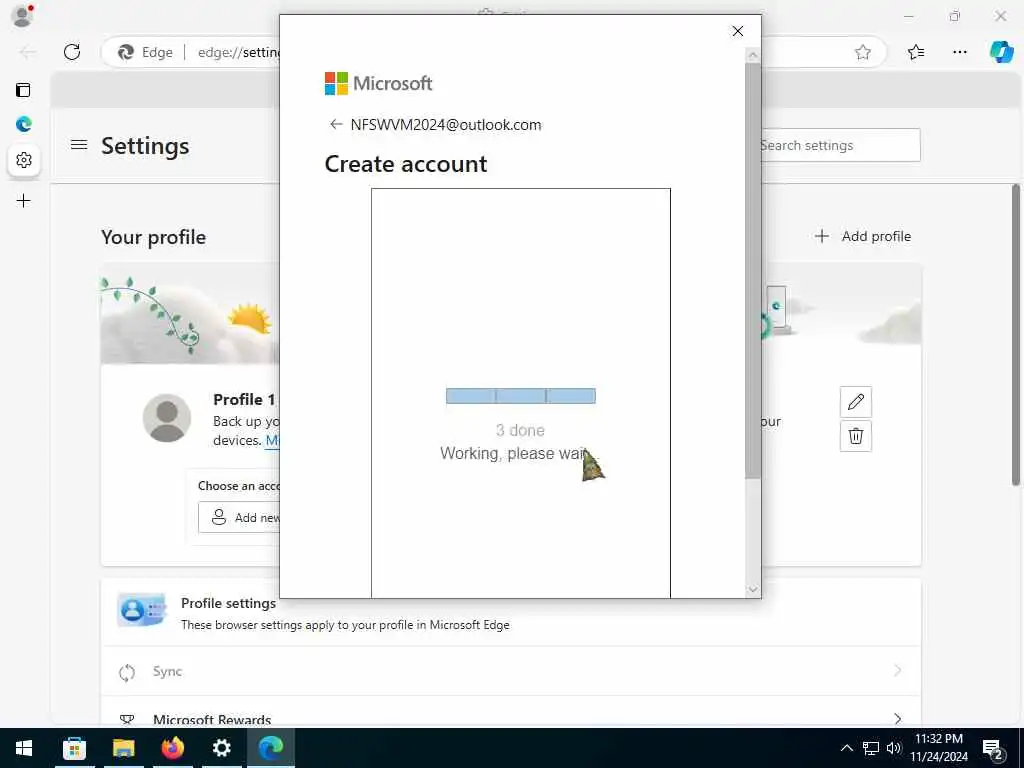
Task: Open a new tab with plus
Action: tap(24, 200)
